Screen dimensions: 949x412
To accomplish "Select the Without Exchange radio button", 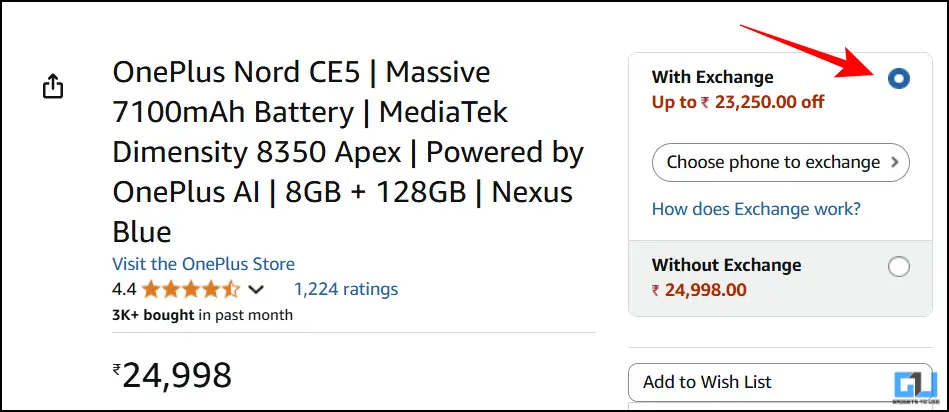I will click(898, 267).
